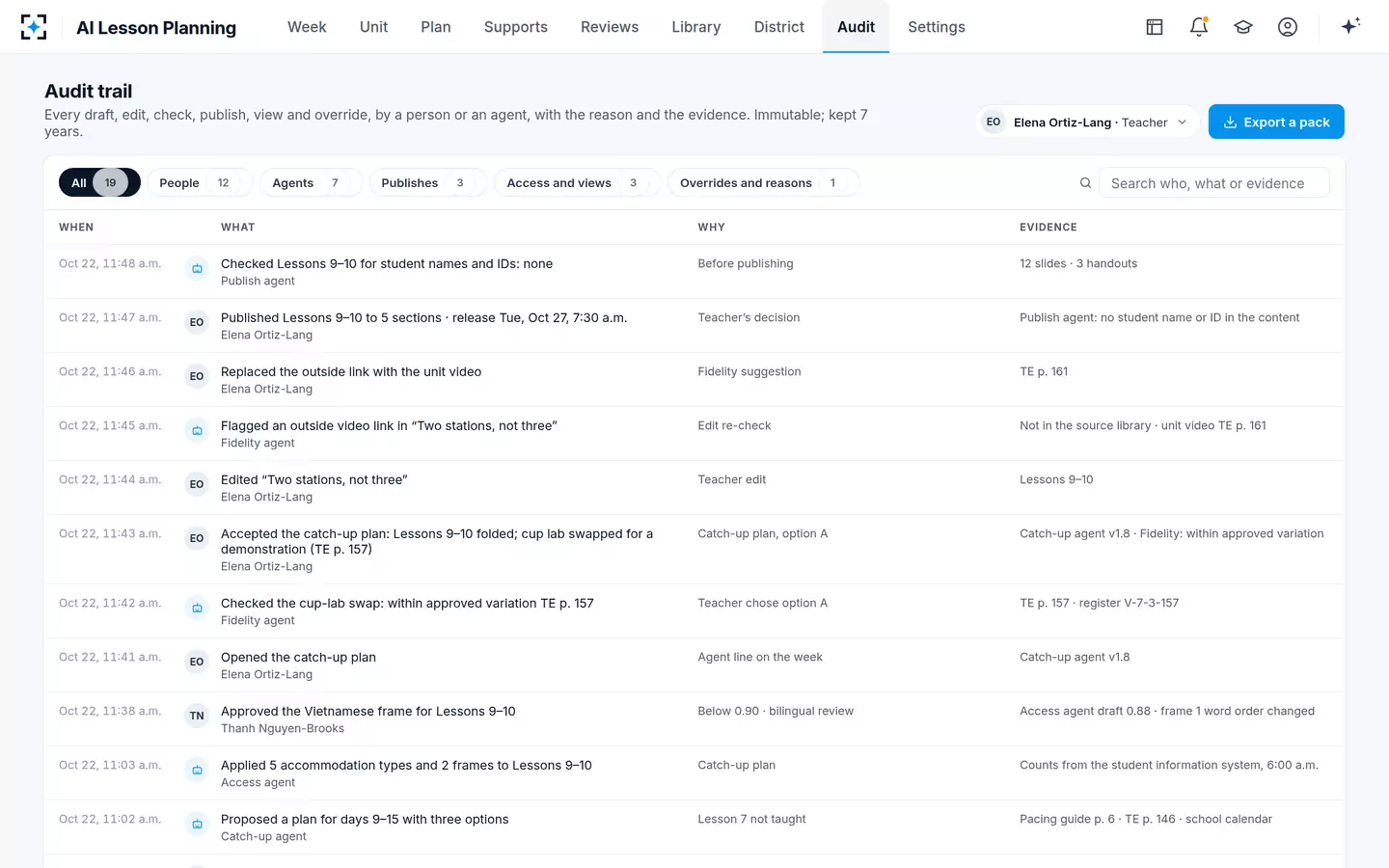Click 'Pacing guide p. 6' evidence text
This screenshot has height=868, width=1389.
[x=1067, y=819]
